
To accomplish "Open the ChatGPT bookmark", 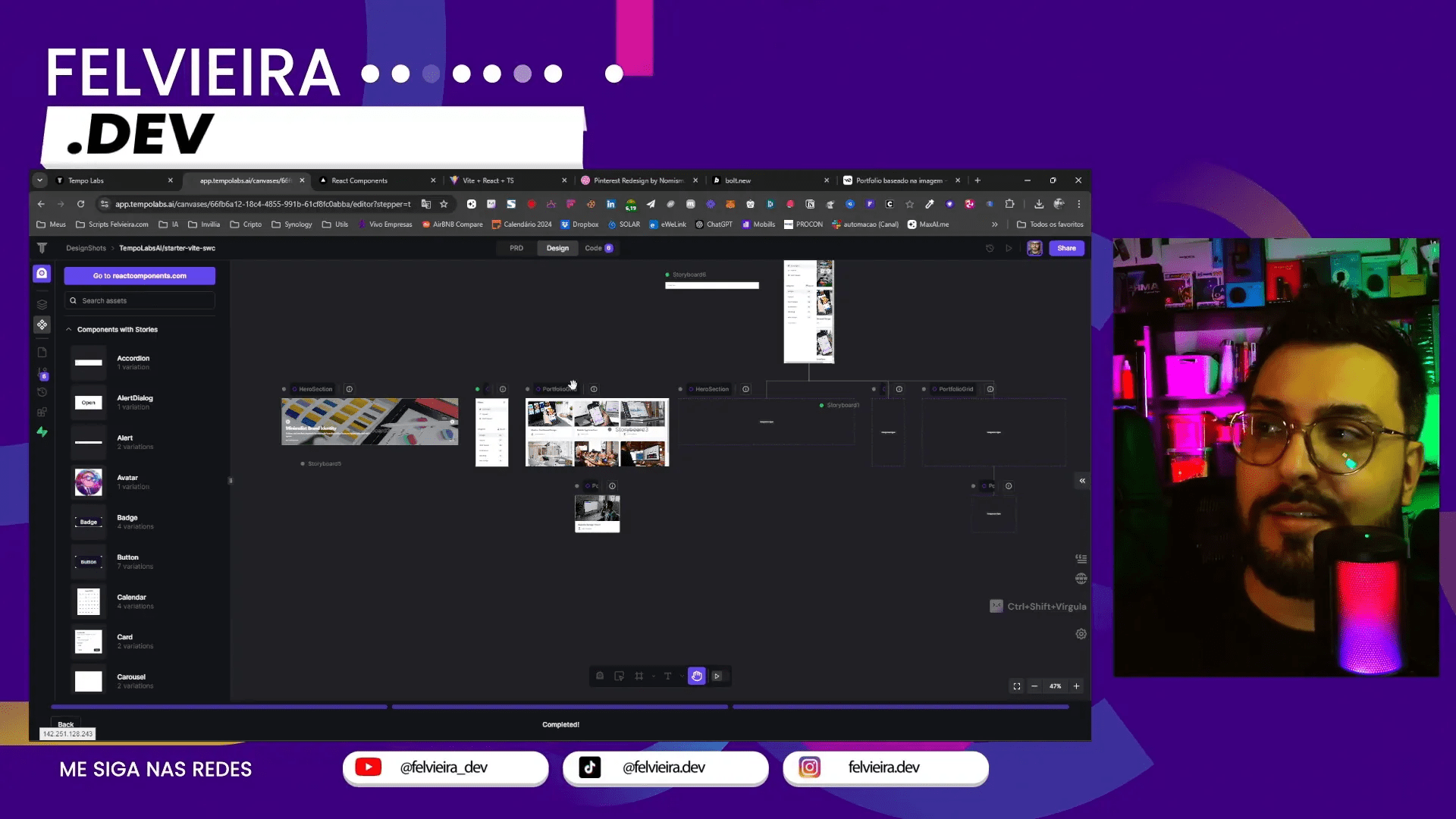I will [x=714, y=224].
